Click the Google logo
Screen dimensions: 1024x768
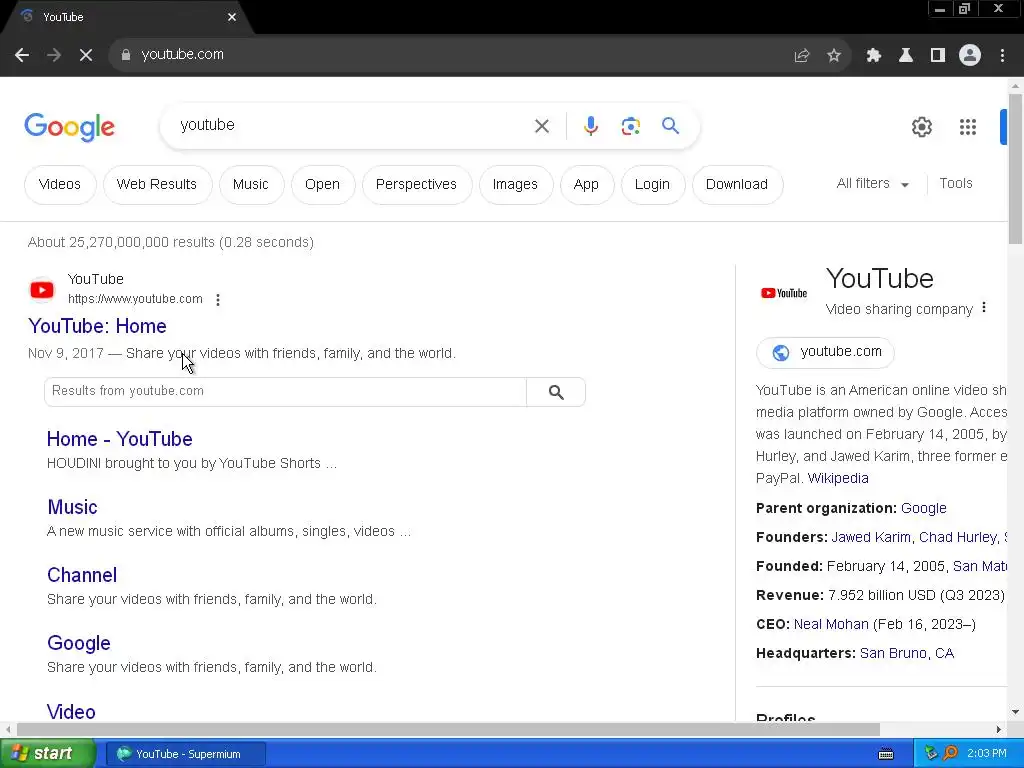(x=69, y=127)
